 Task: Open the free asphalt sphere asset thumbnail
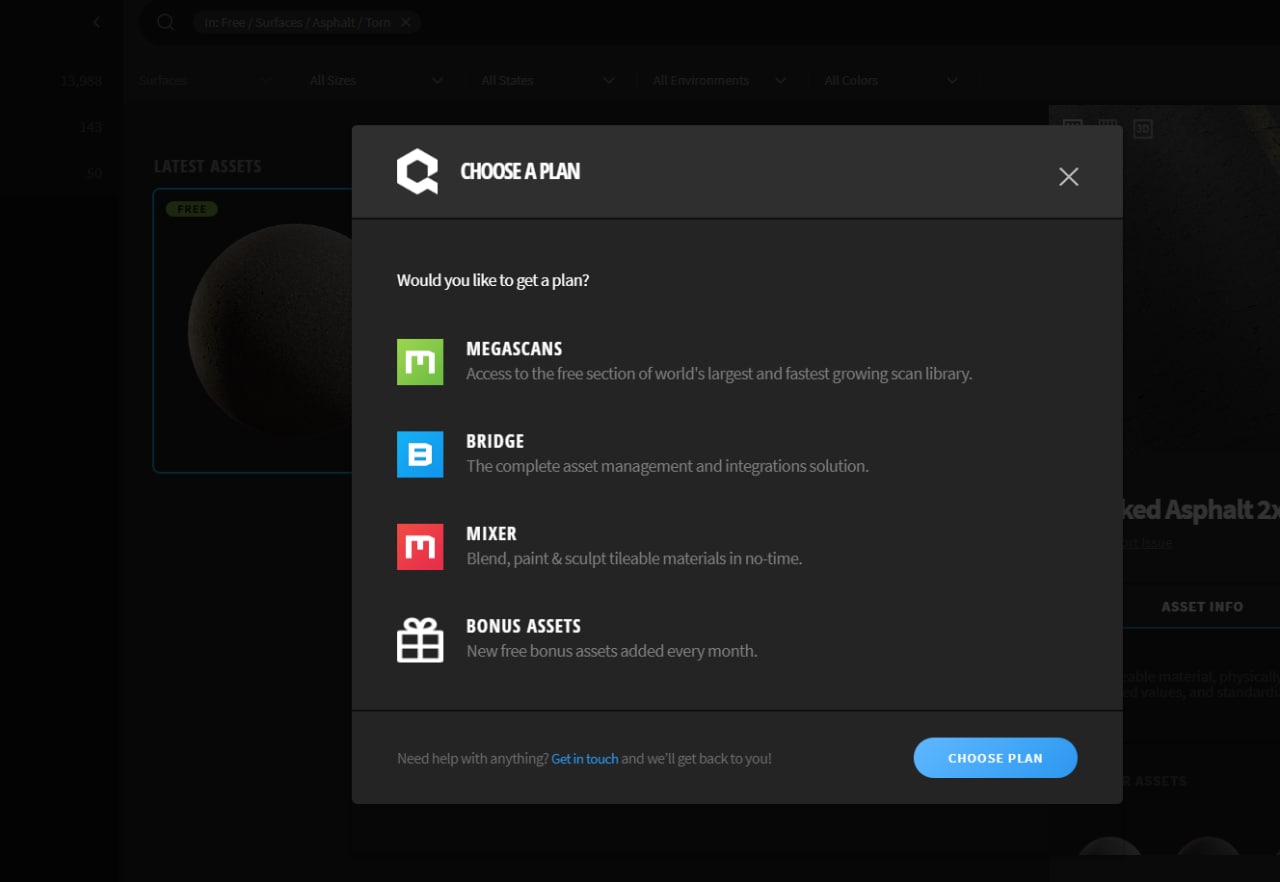252,330
